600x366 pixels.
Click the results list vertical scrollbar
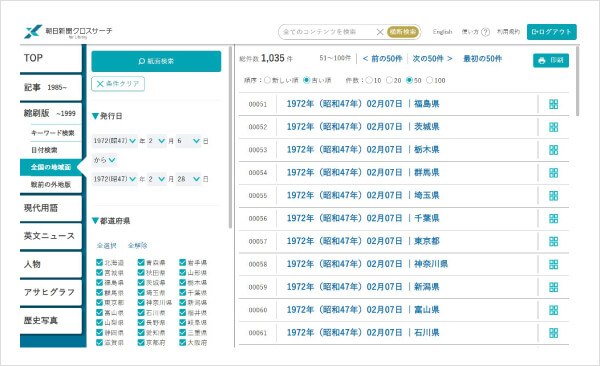pyautogui.click(x=577, y=81)
